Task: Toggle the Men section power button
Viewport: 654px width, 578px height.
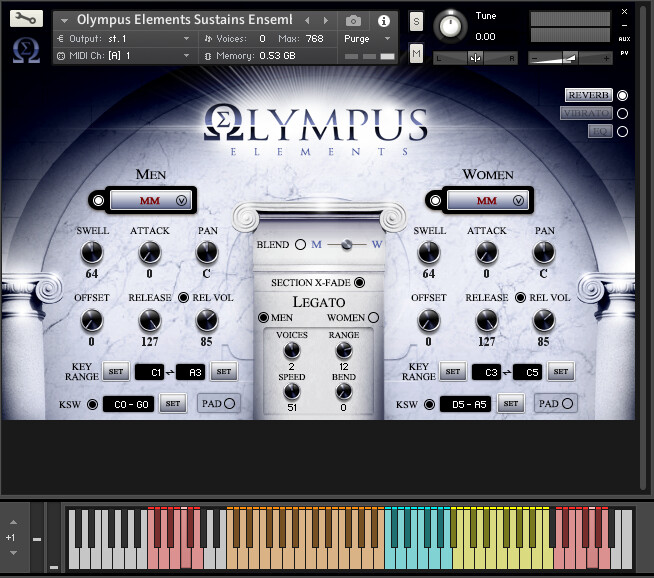Action: 98,201
